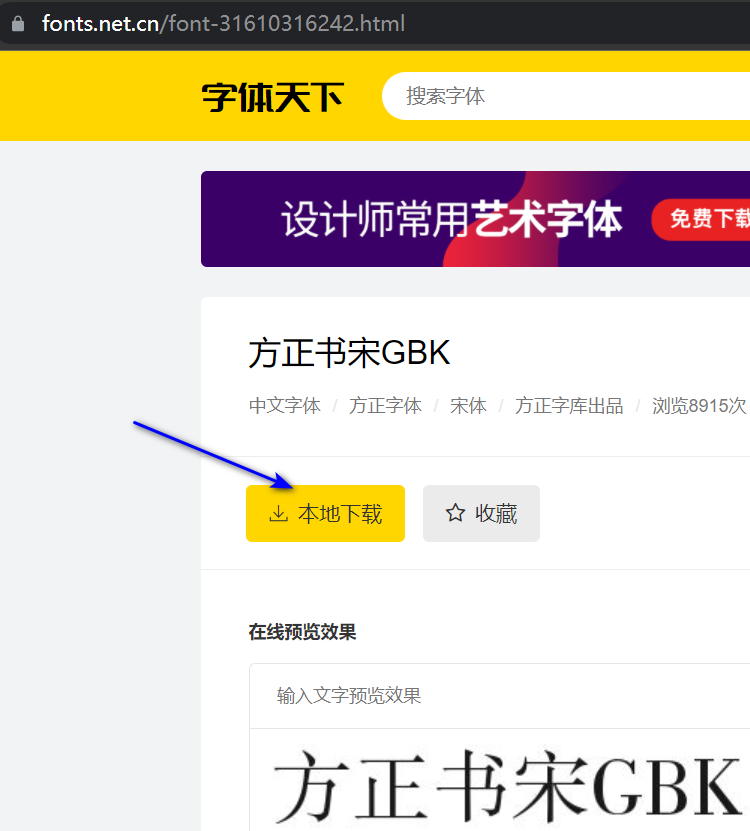This screenshot has width=750, height=831.
Task: Click the lock icon in address bar
Action: [x=18, y=24]
